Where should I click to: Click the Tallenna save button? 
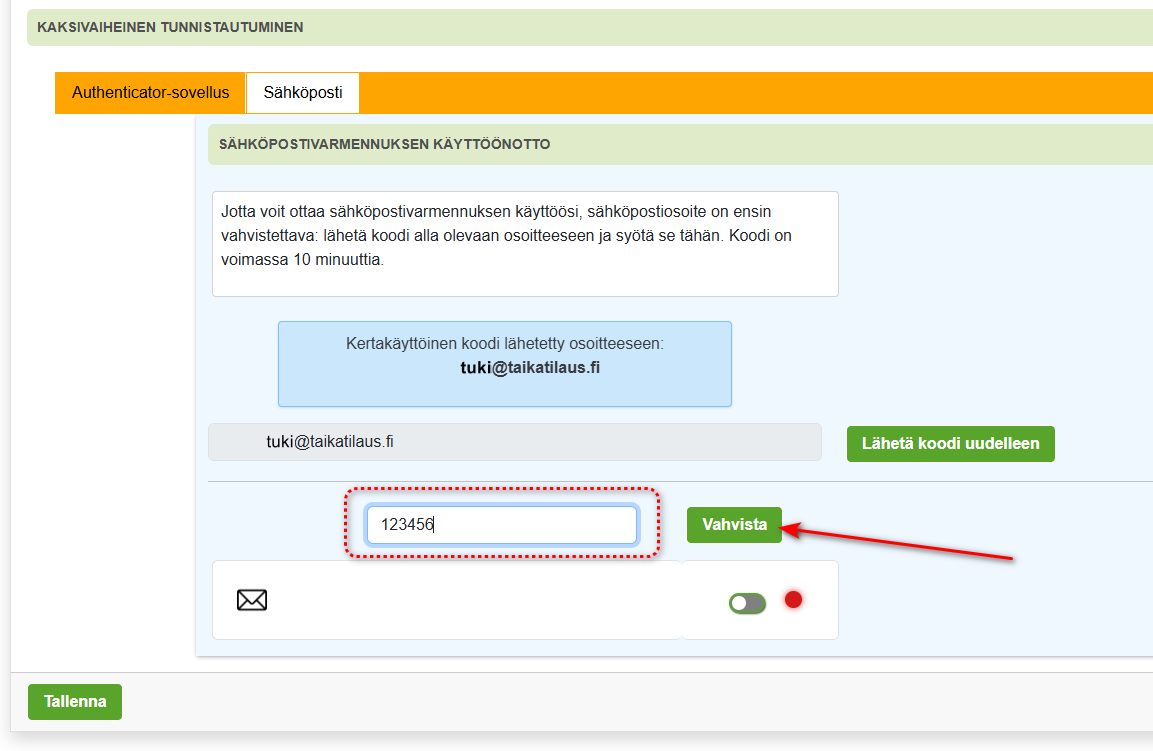(75, 702)
